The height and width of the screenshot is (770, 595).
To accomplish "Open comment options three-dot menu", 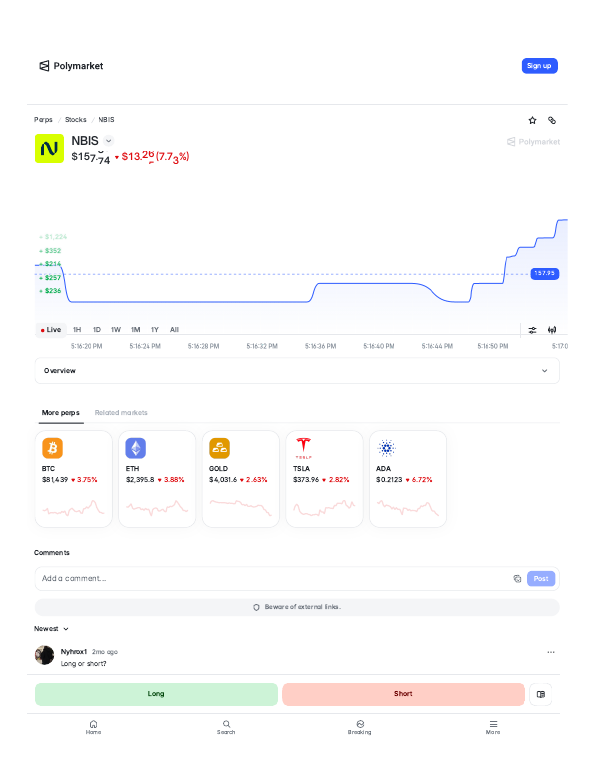I will tap(551, 652).
